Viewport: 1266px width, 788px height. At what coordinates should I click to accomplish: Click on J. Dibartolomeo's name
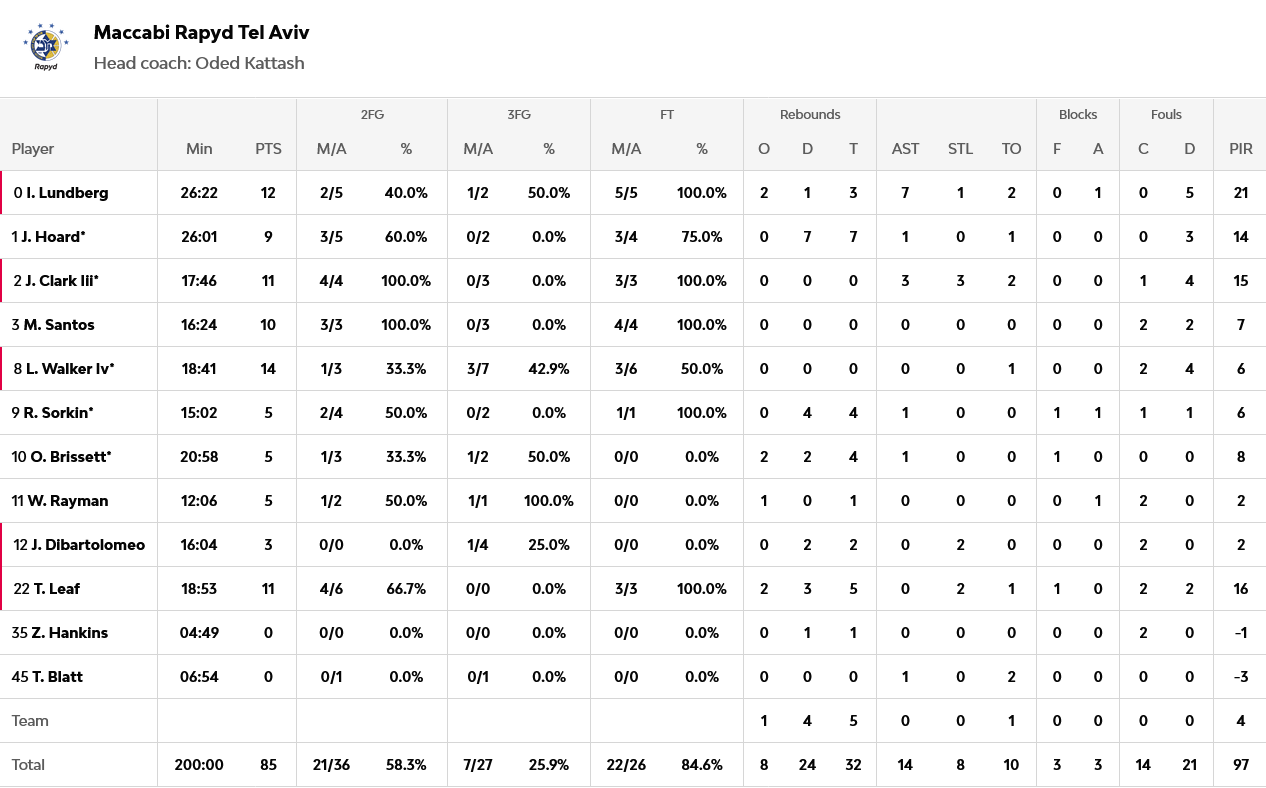(88, 545)
